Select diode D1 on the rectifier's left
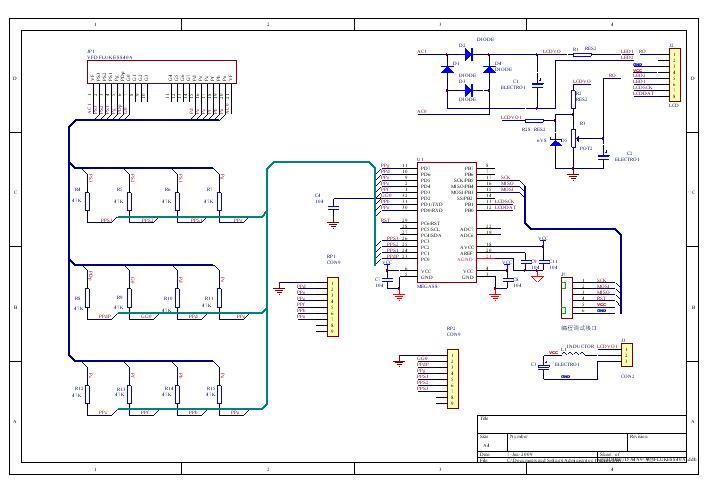 447,69
